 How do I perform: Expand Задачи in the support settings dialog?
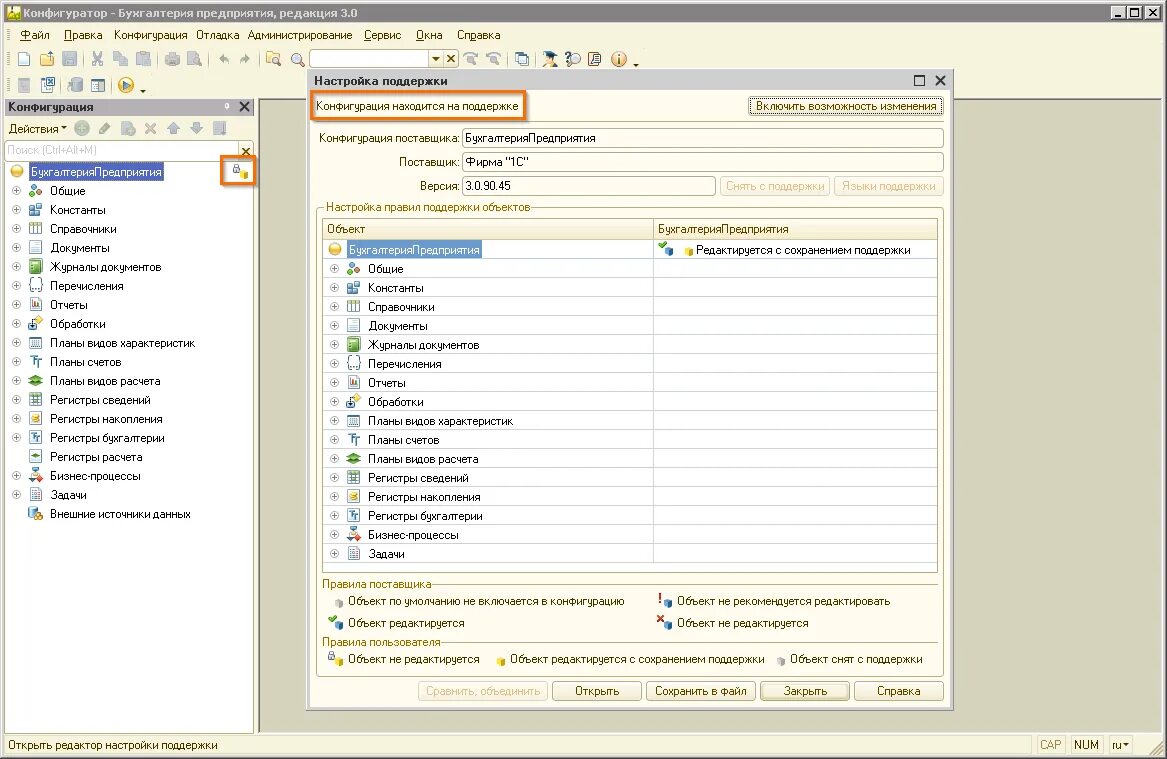coord(334,554)
